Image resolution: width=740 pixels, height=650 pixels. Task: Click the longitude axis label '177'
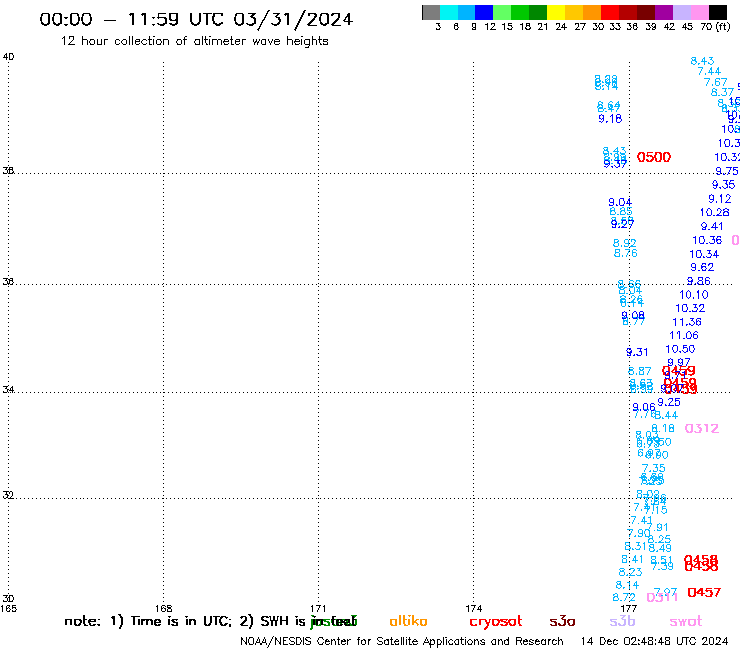pos(629,608)
